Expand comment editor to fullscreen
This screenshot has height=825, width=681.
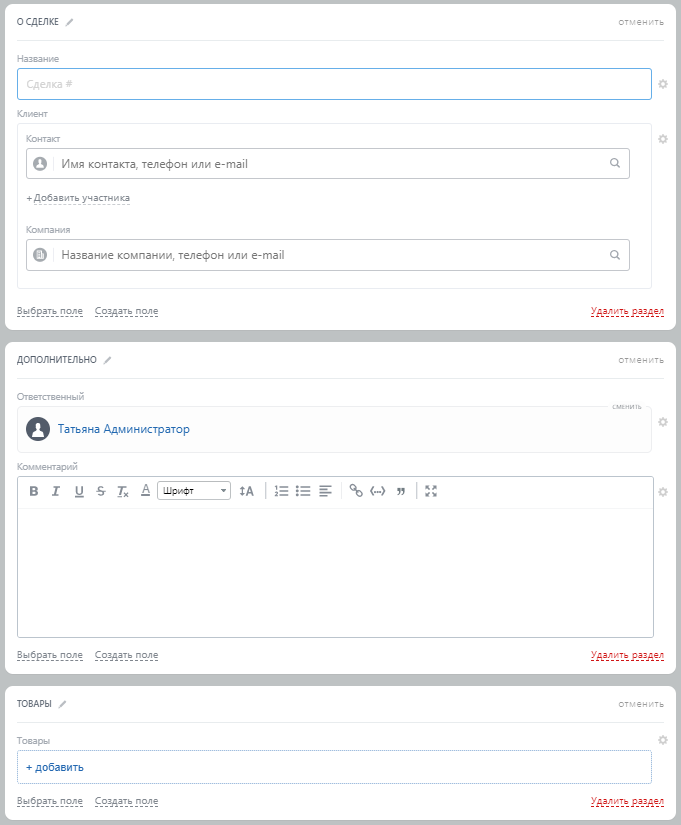coord(431,491)
